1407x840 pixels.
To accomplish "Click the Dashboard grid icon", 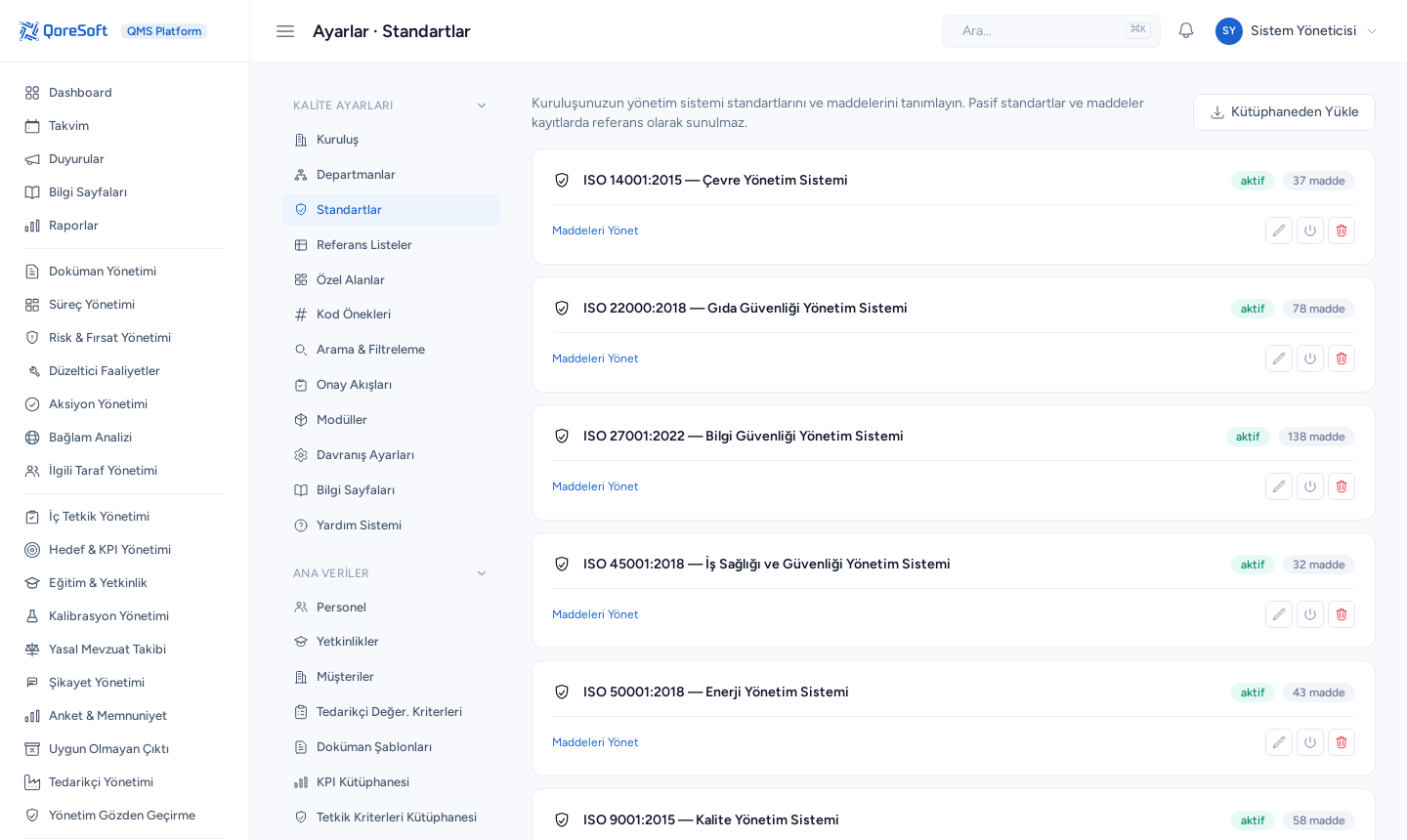I will [32, 93].
